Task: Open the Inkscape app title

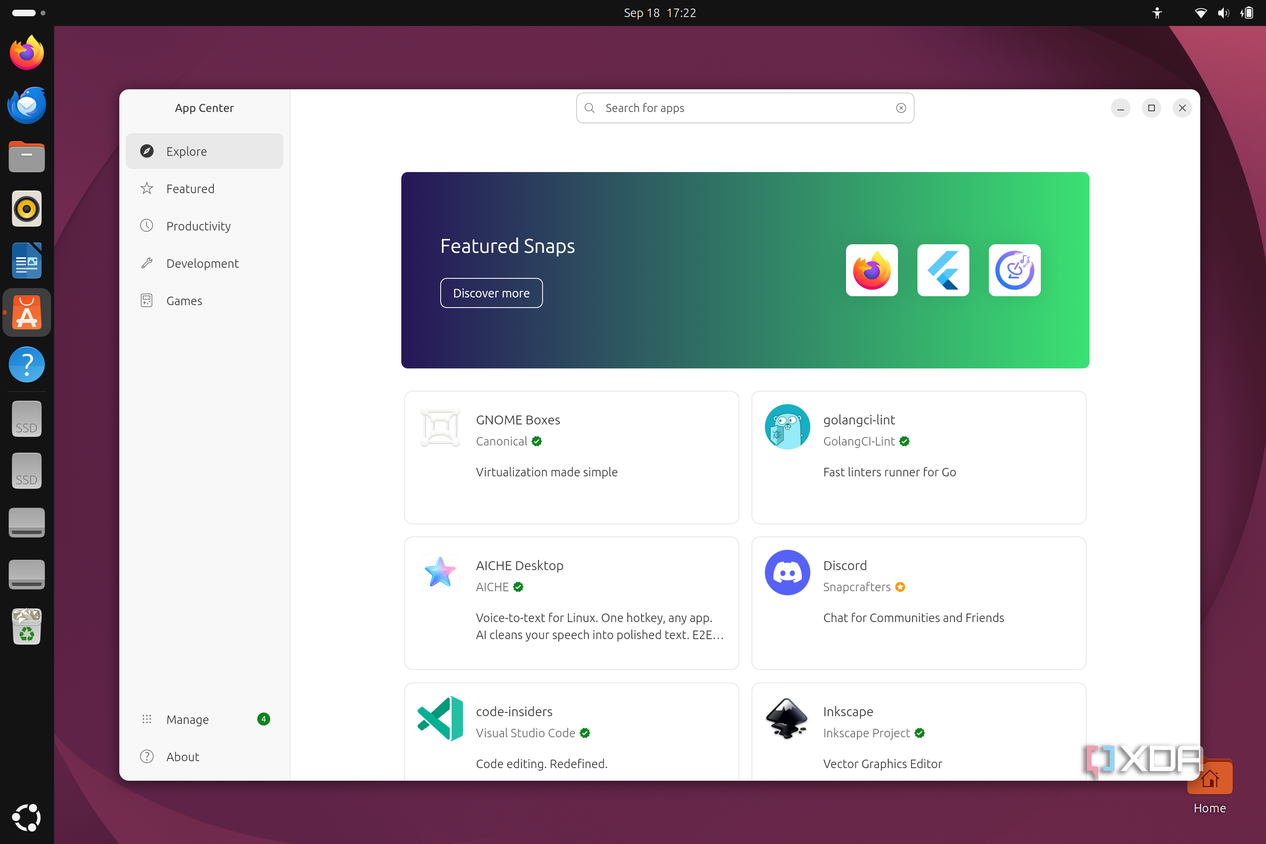Action: coord(848,712)
